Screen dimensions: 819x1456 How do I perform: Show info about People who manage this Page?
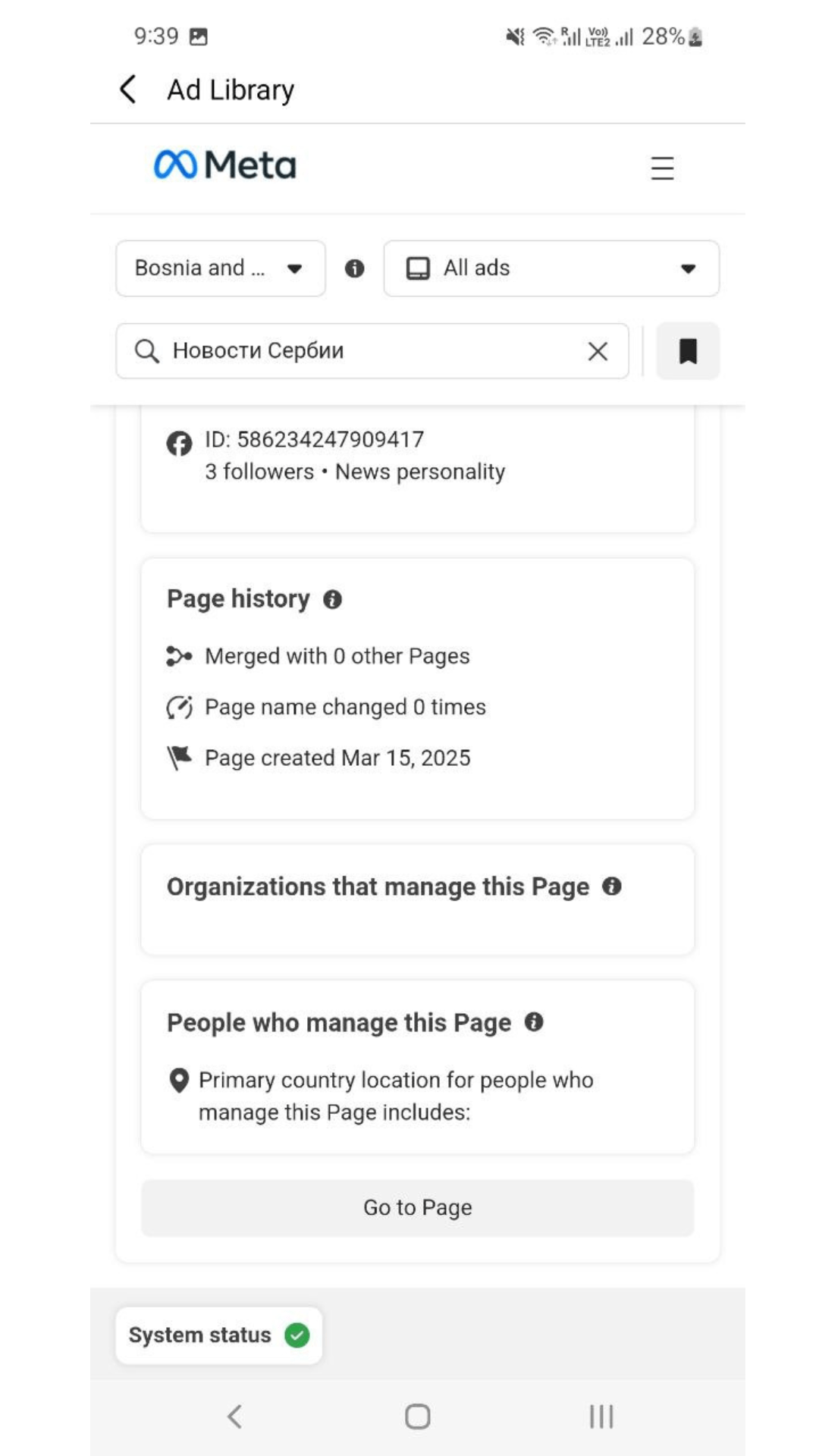pos(534,1021)
